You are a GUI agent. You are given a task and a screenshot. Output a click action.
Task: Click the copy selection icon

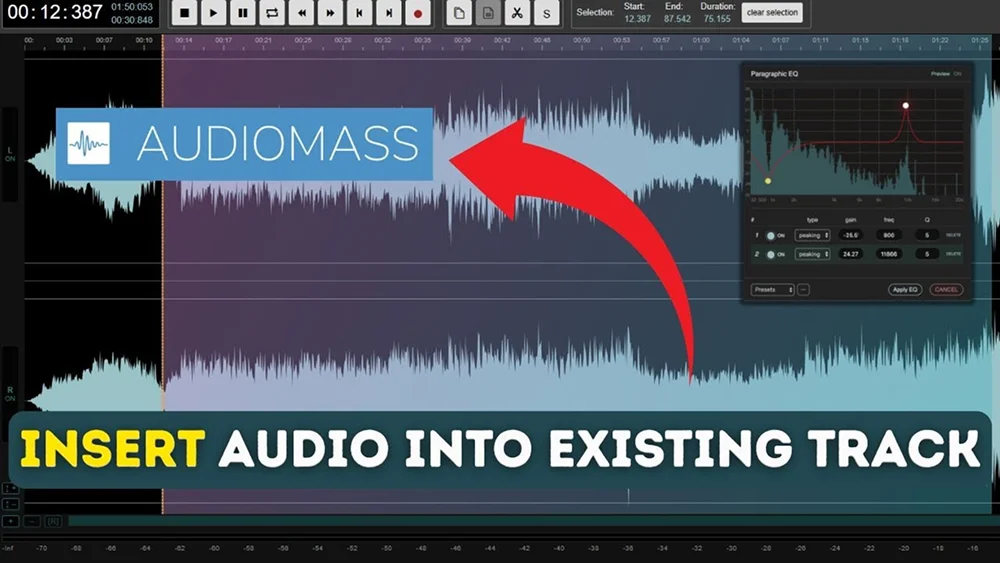coord(459,13)
